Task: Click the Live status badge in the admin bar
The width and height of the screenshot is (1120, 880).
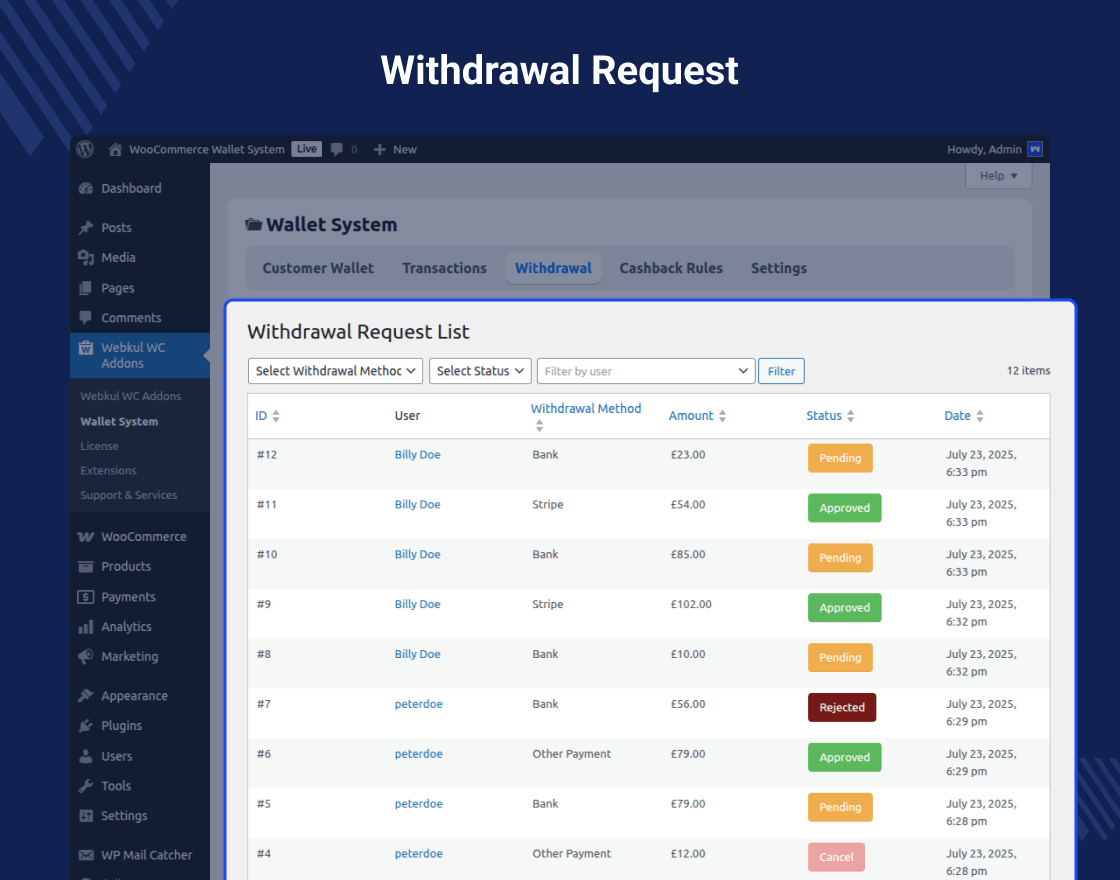Action: 306,149
